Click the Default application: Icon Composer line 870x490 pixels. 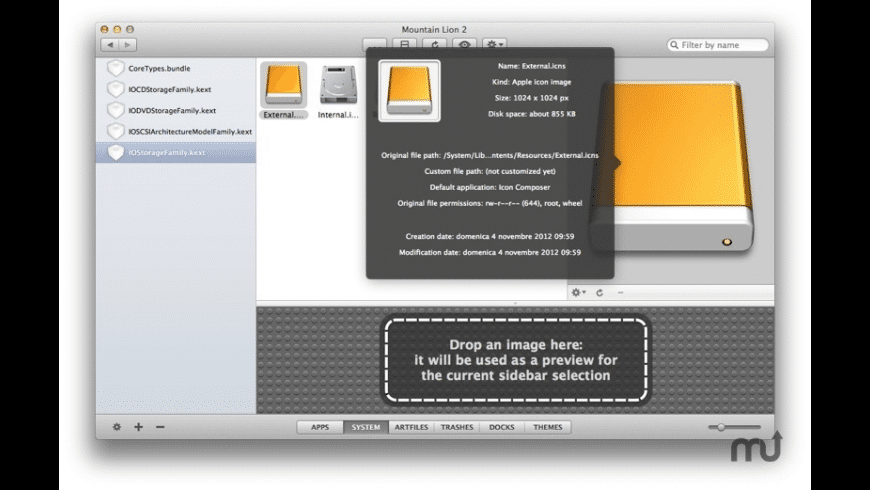pos(489,188)
